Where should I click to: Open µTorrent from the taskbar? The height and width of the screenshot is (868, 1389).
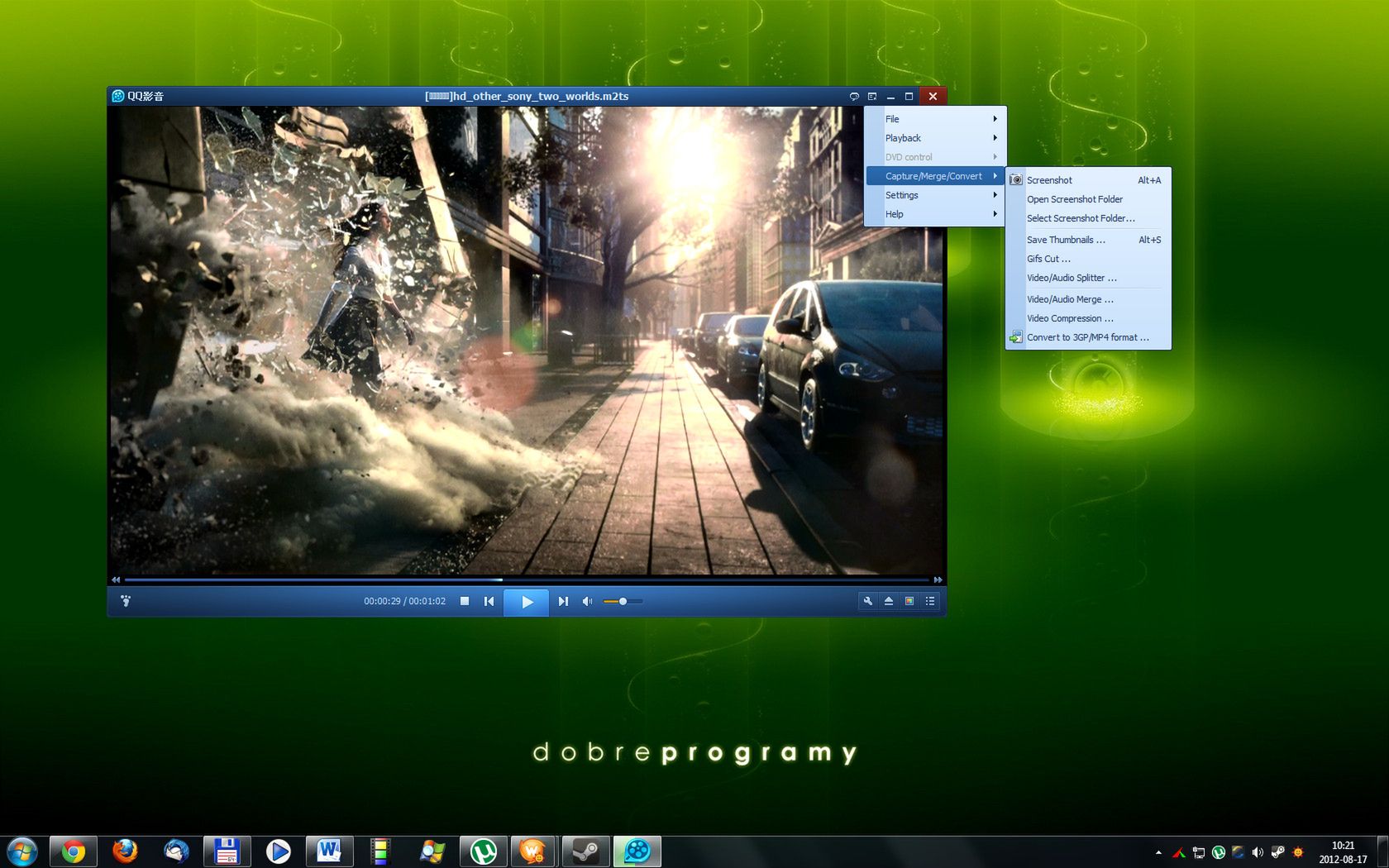tap(484, 851)
